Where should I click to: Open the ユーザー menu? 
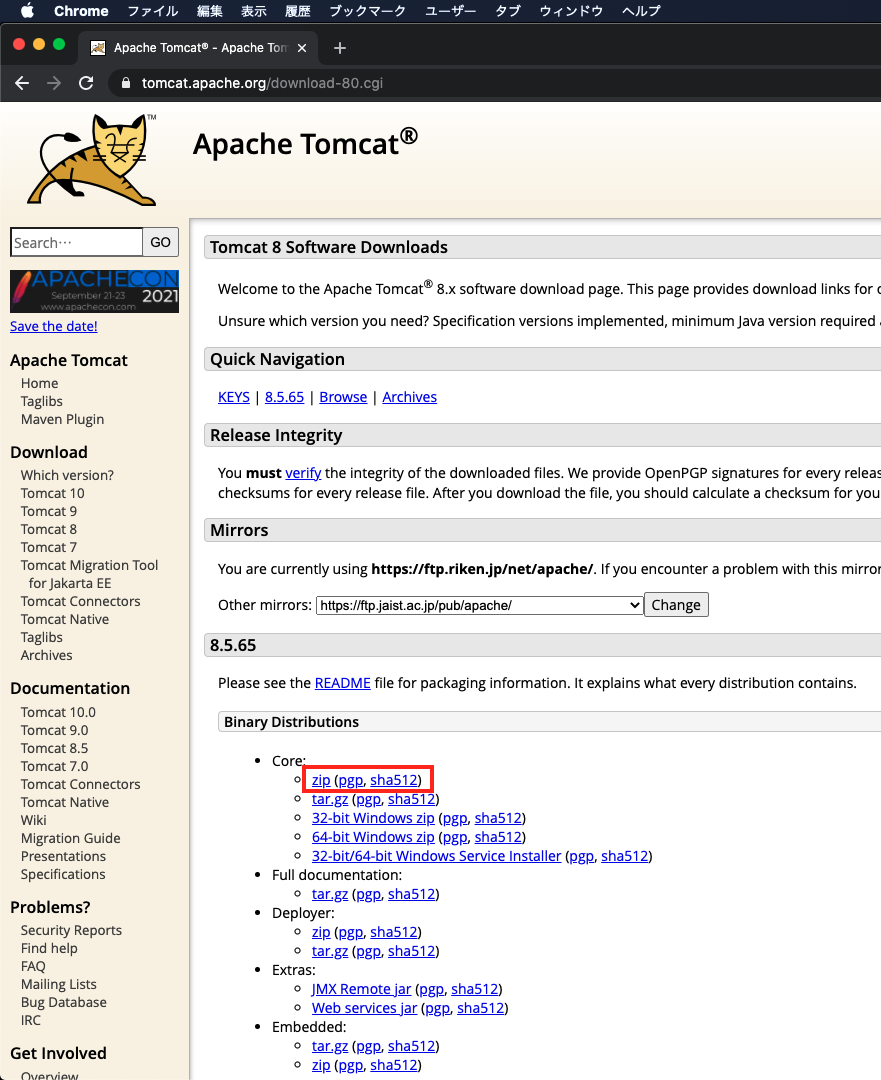pos(450,11)
